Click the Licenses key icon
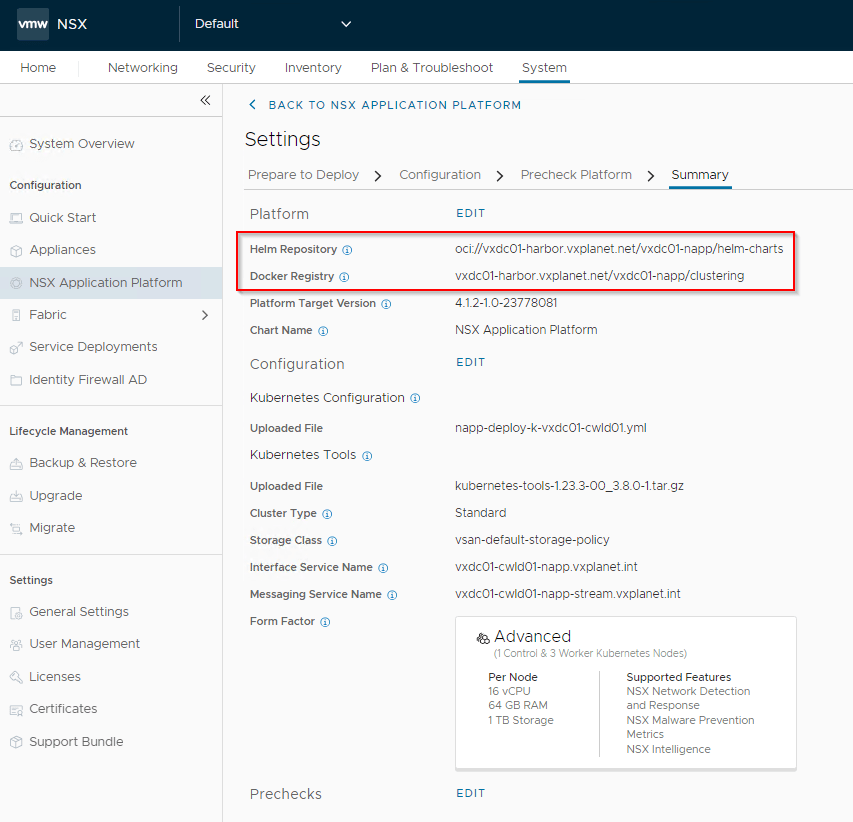Image resolution: width=853 pixels, height=822 pixels. tap(16, 677)
